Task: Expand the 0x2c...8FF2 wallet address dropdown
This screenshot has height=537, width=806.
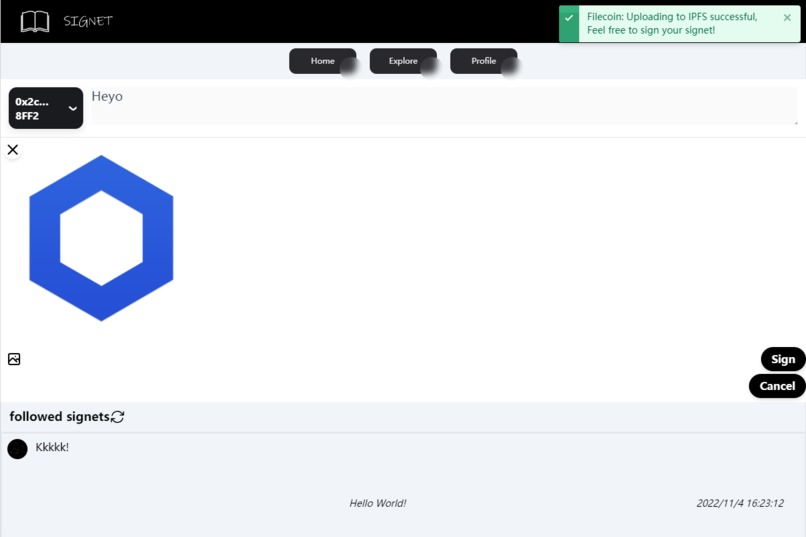Action: click(46, 108)
